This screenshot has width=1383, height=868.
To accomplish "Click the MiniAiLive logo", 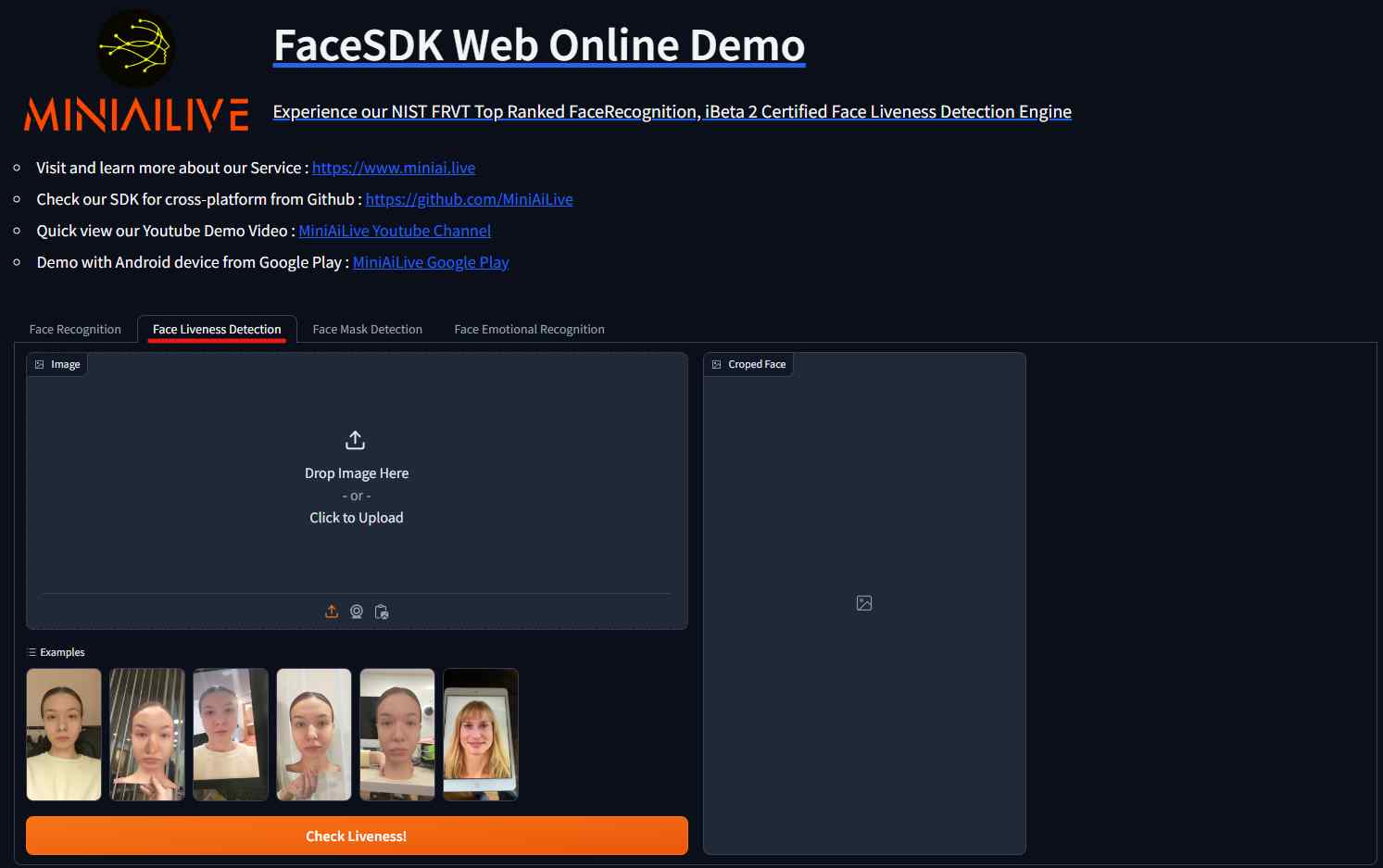I will coord(136,72).
